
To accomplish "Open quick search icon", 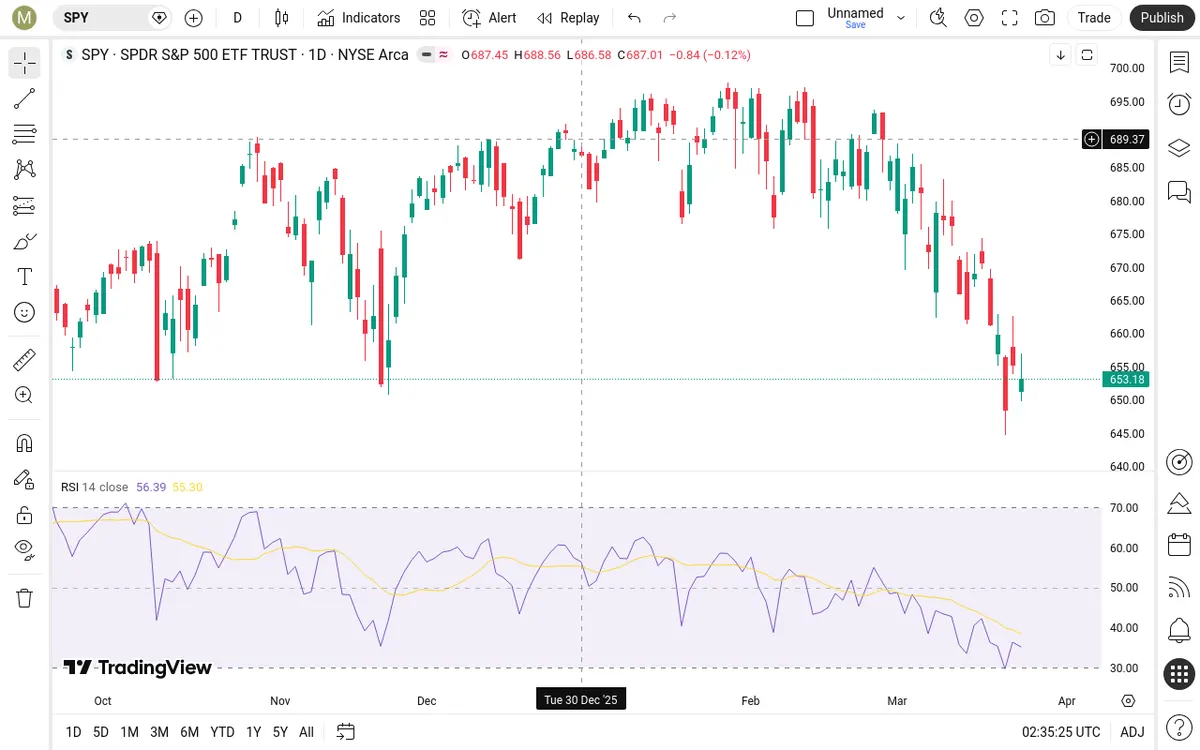I will [938, 17].
